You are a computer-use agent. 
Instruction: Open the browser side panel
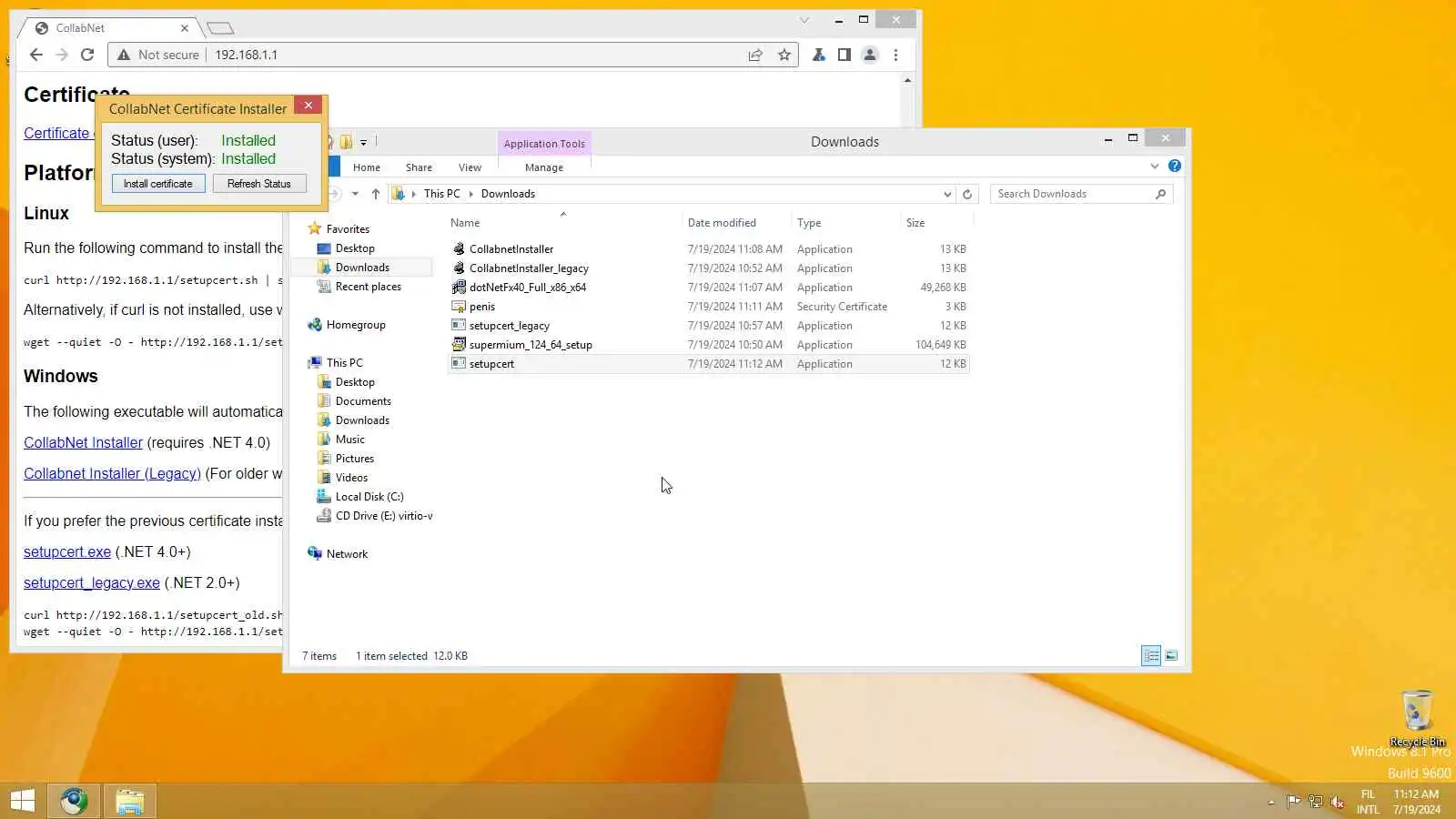click(x=844, y=55)
